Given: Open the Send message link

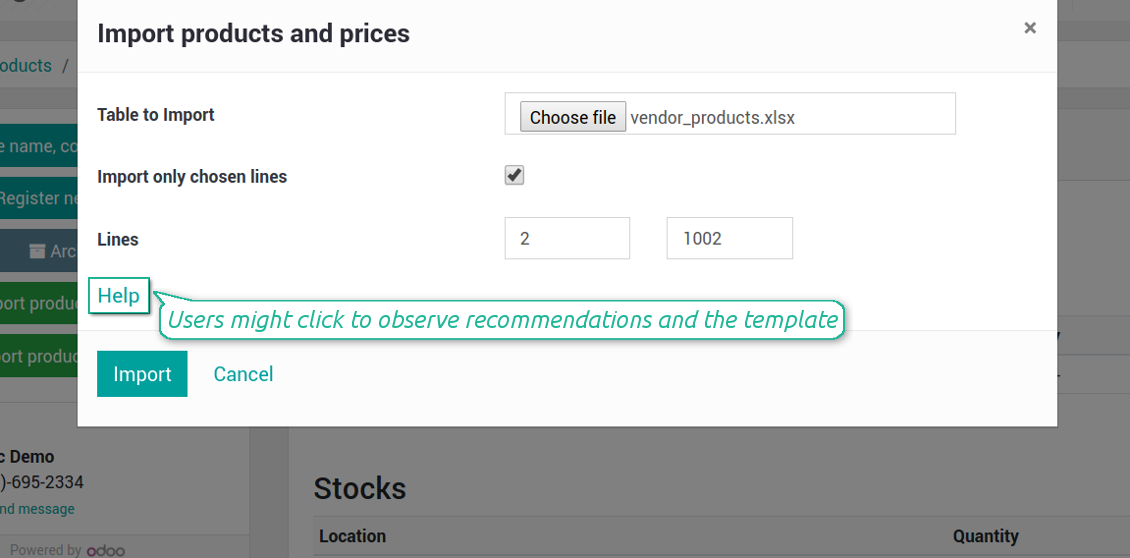Looking at the screenshot, I should point(37,509).
